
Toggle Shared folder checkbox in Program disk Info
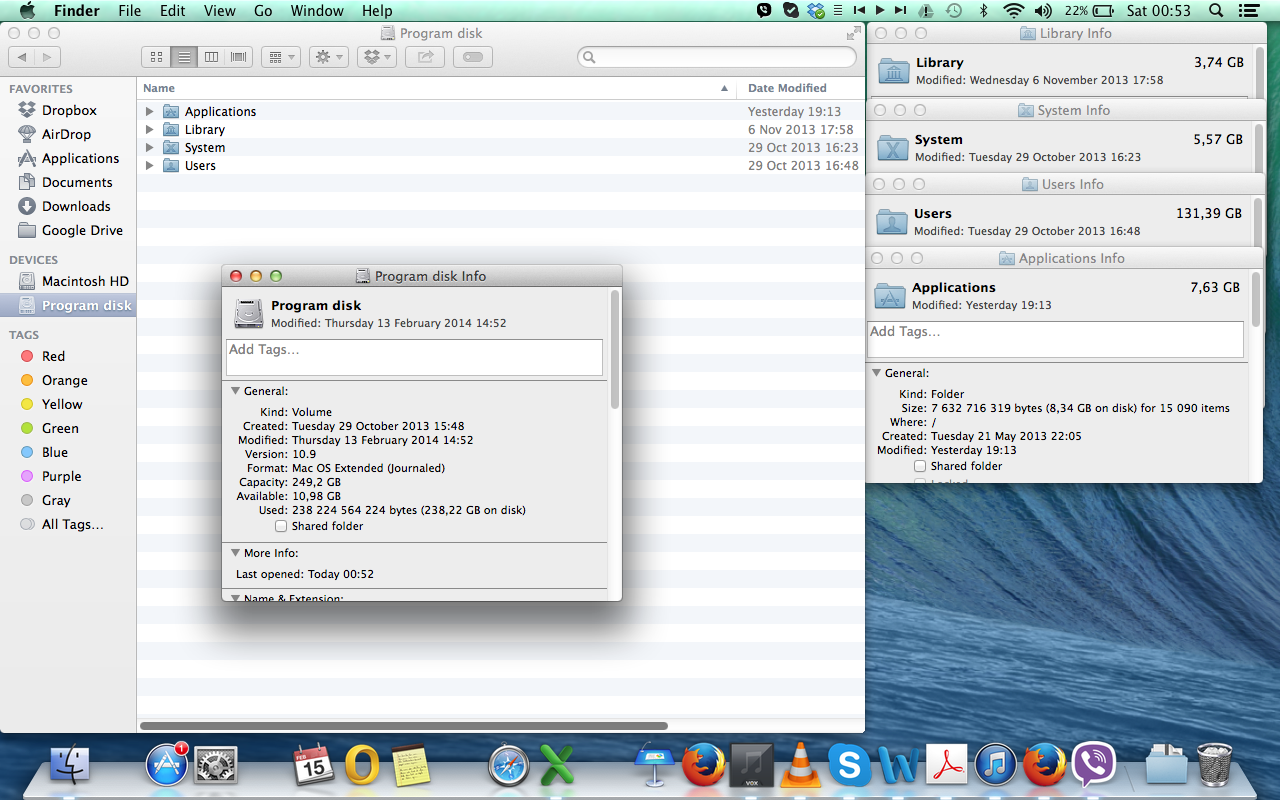pyautogui.click(x=281, y=526)
